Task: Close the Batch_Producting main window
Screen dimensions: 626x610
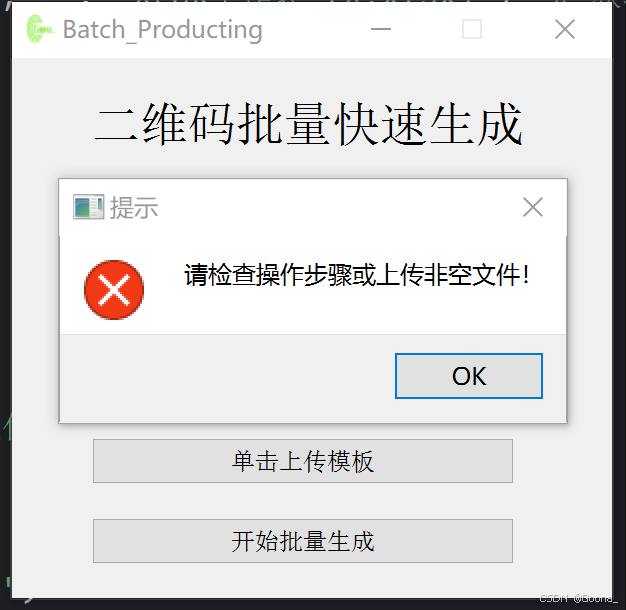Action: coord(565,29)
